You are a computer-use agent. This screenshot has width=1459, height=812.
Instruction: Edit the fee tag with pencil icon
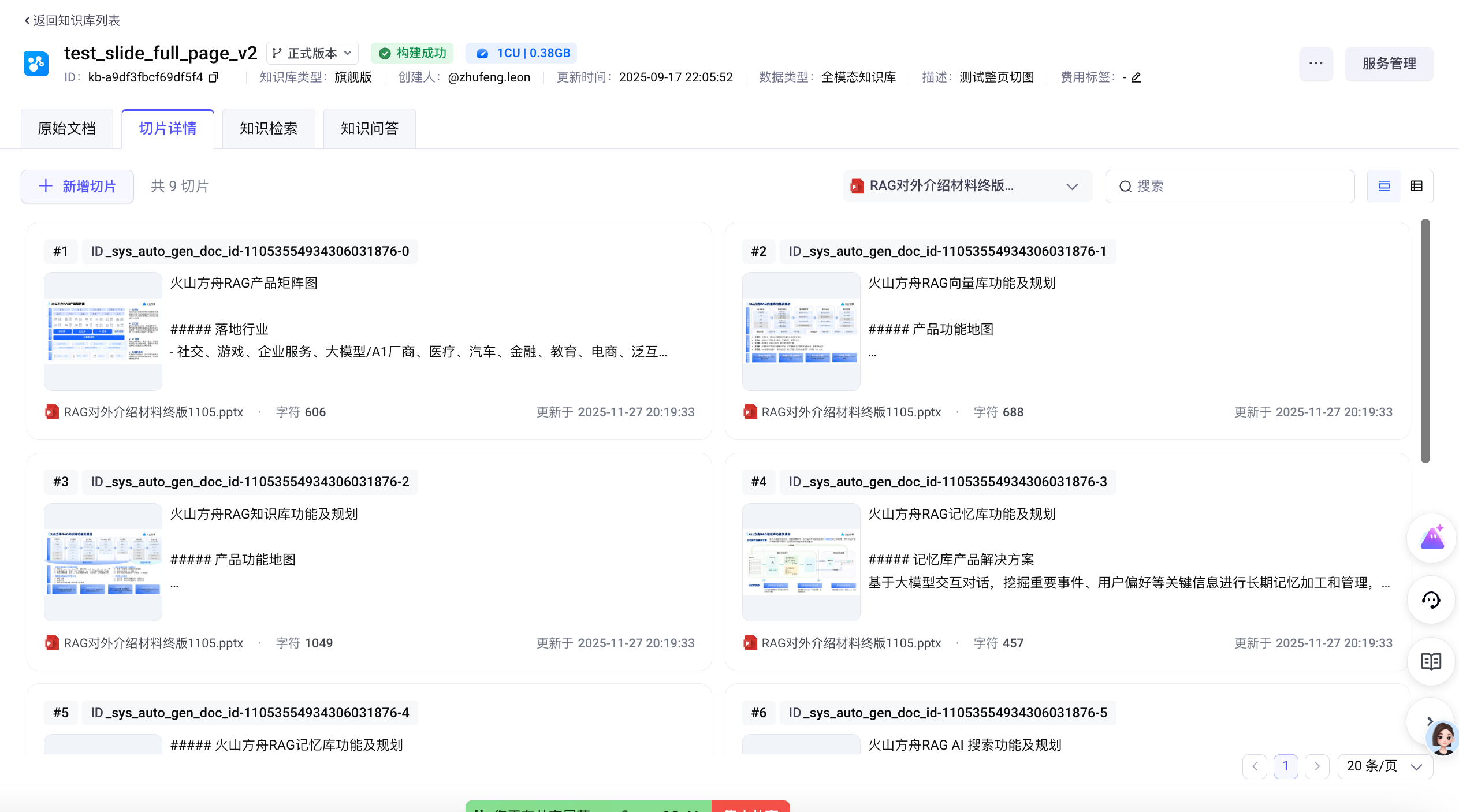click(x=1136, y=77)
